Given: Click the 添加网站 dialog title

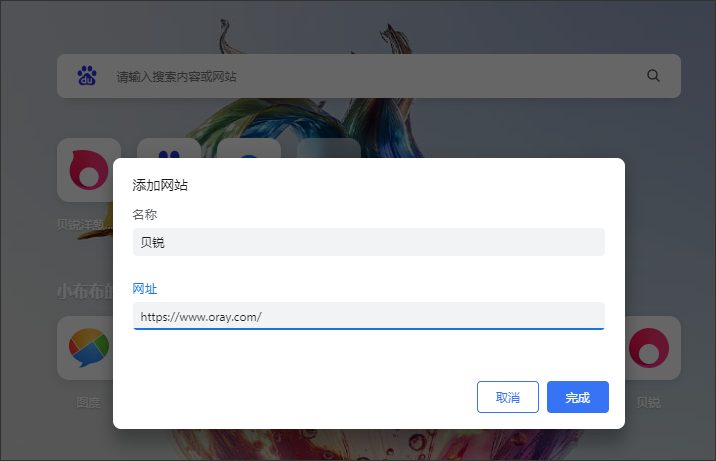Looking at the screenshot, I should coord(161,185).
